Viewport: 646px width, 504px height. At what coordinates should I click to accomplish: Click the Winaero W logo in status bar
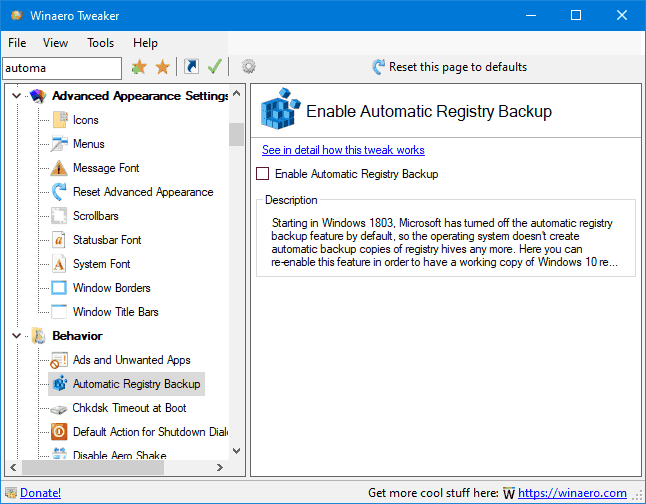509,493
